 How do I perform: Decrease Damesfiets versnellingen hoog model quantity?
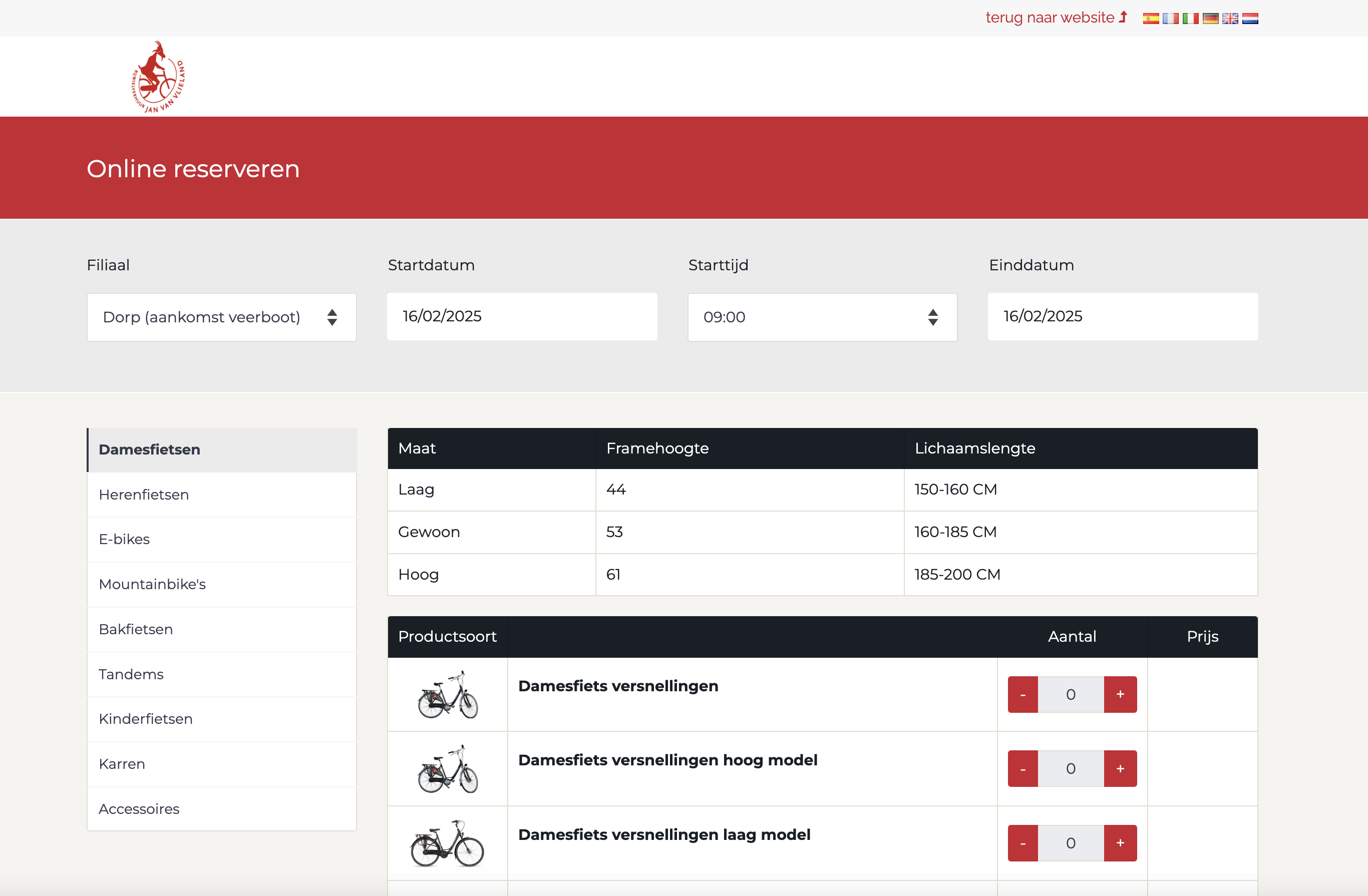1022,768
